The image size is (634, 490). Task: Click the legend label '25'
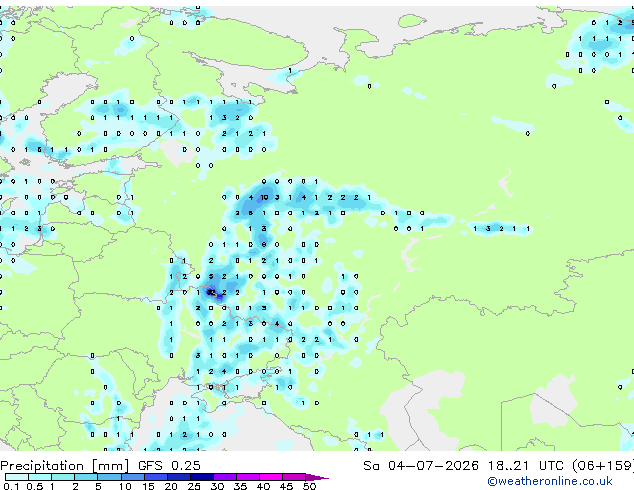[x=194, y=486]
